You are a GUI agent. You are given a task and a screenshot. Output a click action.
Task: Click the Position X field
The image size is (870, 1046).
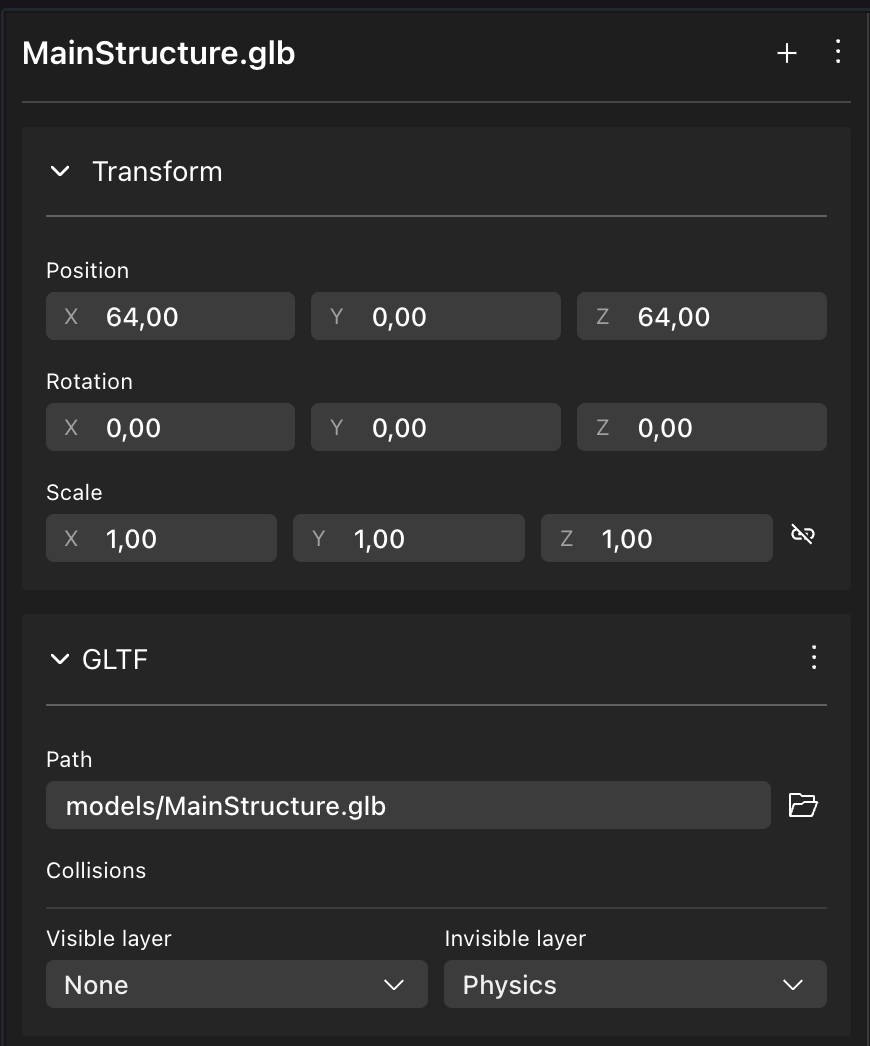[x=170, y=316]
